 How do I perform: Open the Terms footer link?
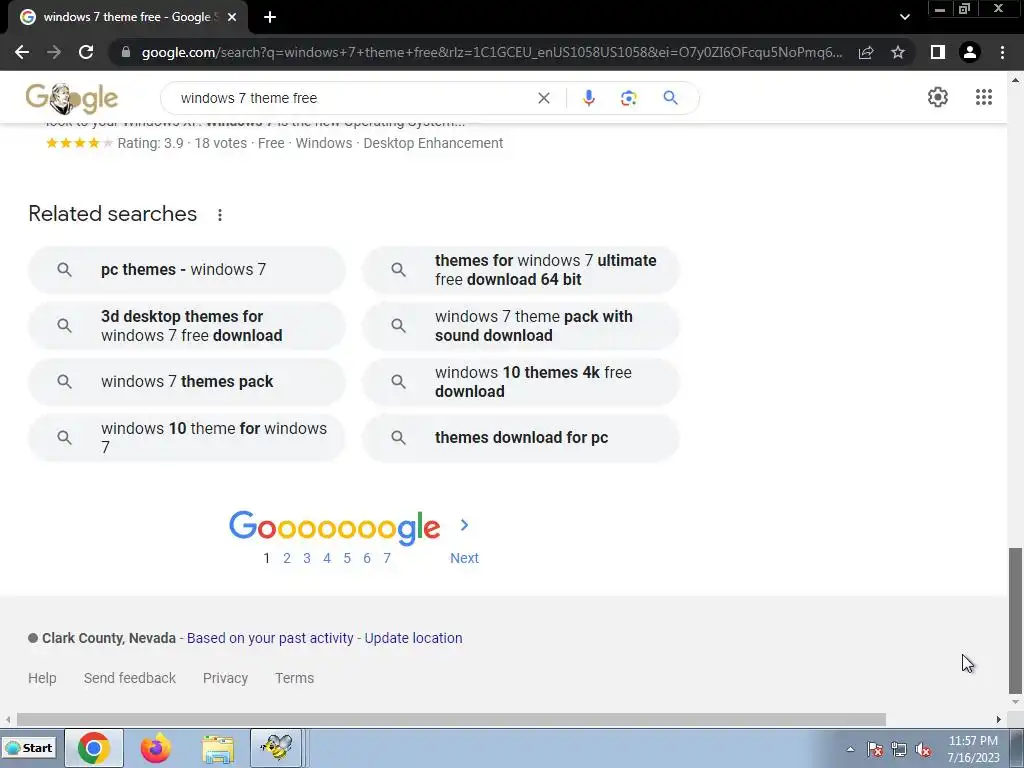coord(295,678)
